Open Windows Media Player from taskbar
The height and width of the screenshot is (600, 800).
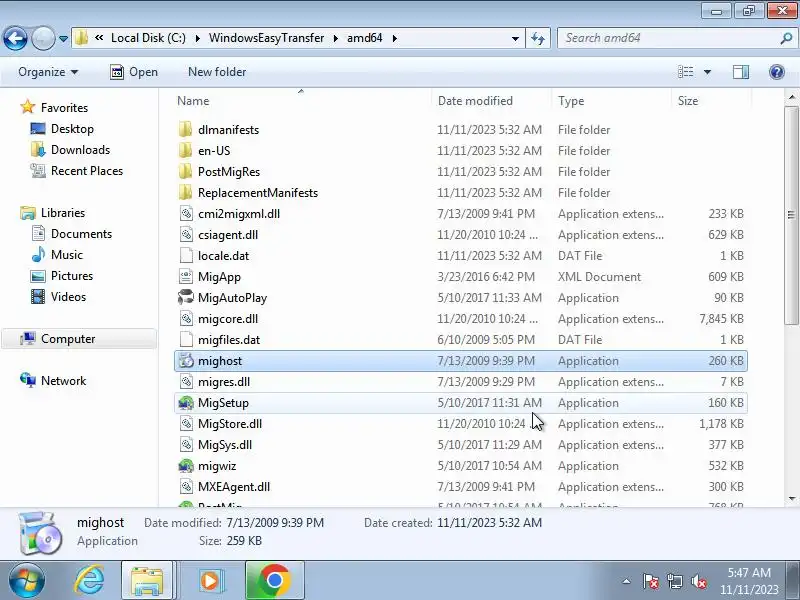tap(210, 580)
